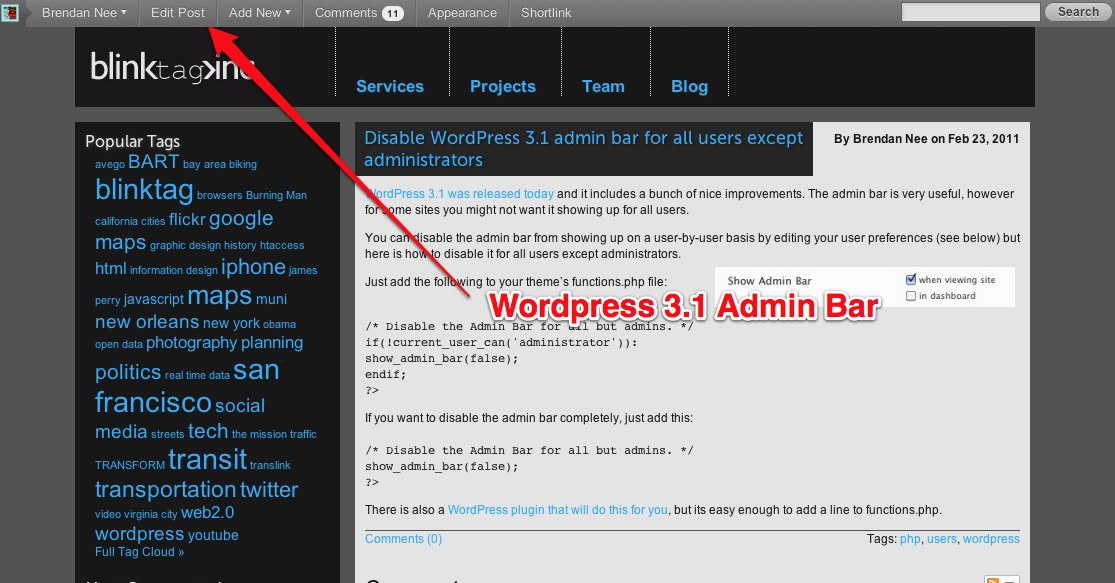Select the users tag below the post
The height and width of the screenshot is (583, 1115).
point(941,539)
